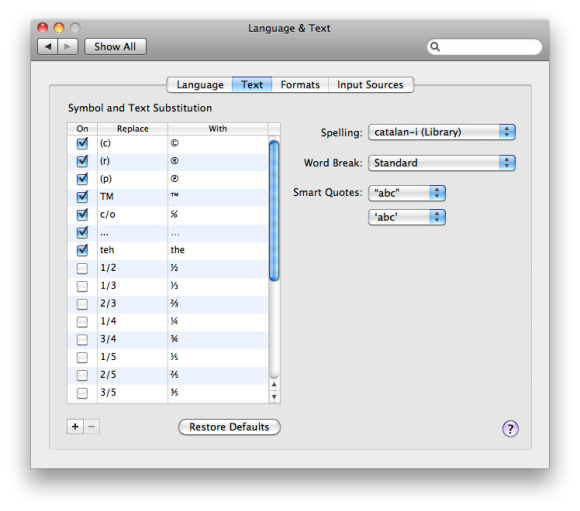Viewport: 580px width, 511px height.
Task: Click the magnifier icon in the search field
Action: pos(435,47)
